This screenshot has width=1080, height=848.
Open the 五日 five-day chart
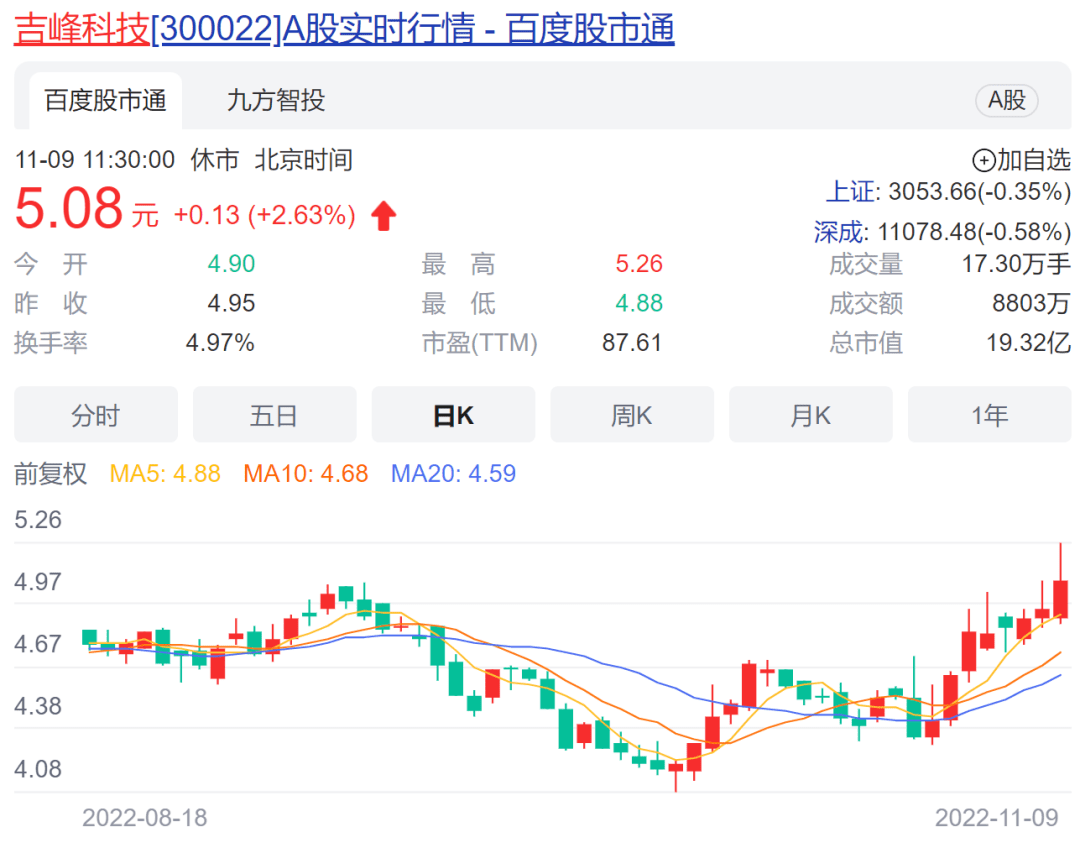pyautogui.click(x=274, y=415)
